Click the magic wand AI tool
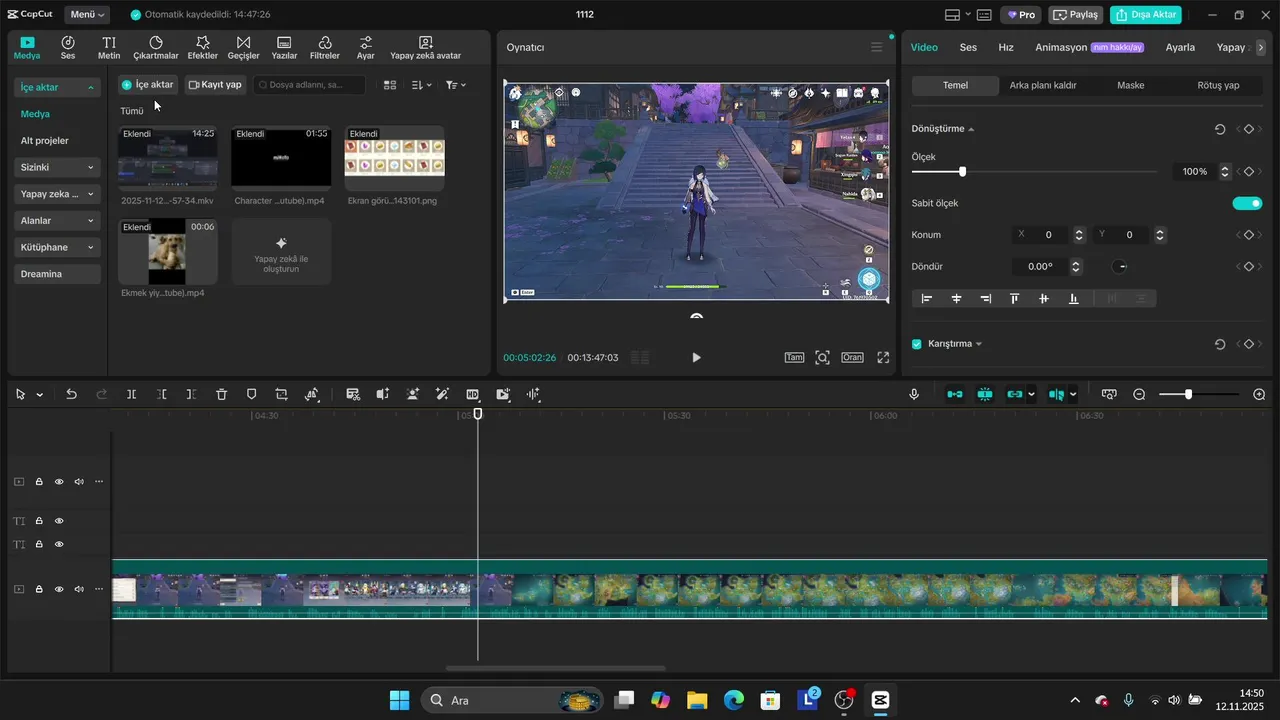 [x=443, y=395]
